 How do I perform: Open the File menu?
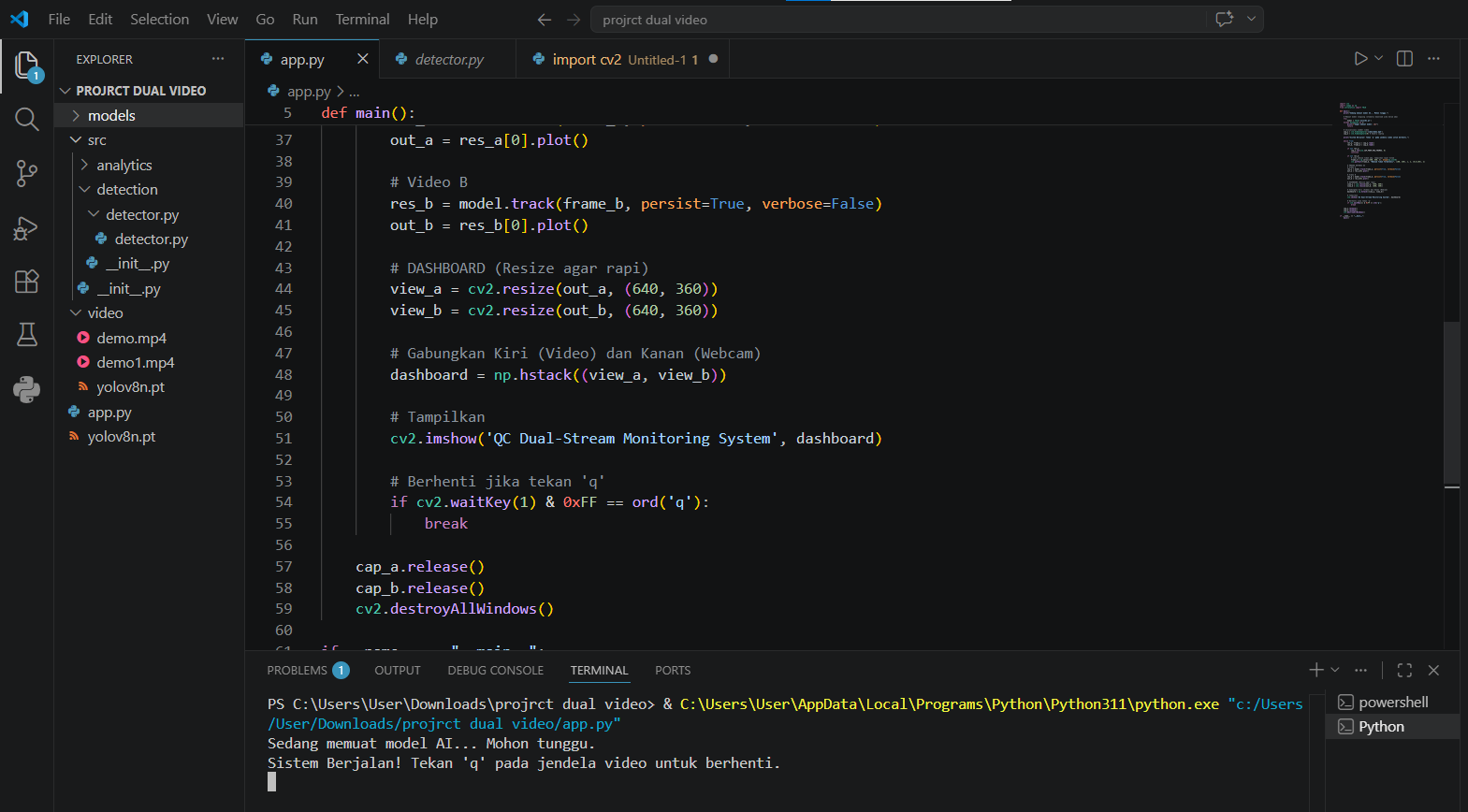(59, 19)
